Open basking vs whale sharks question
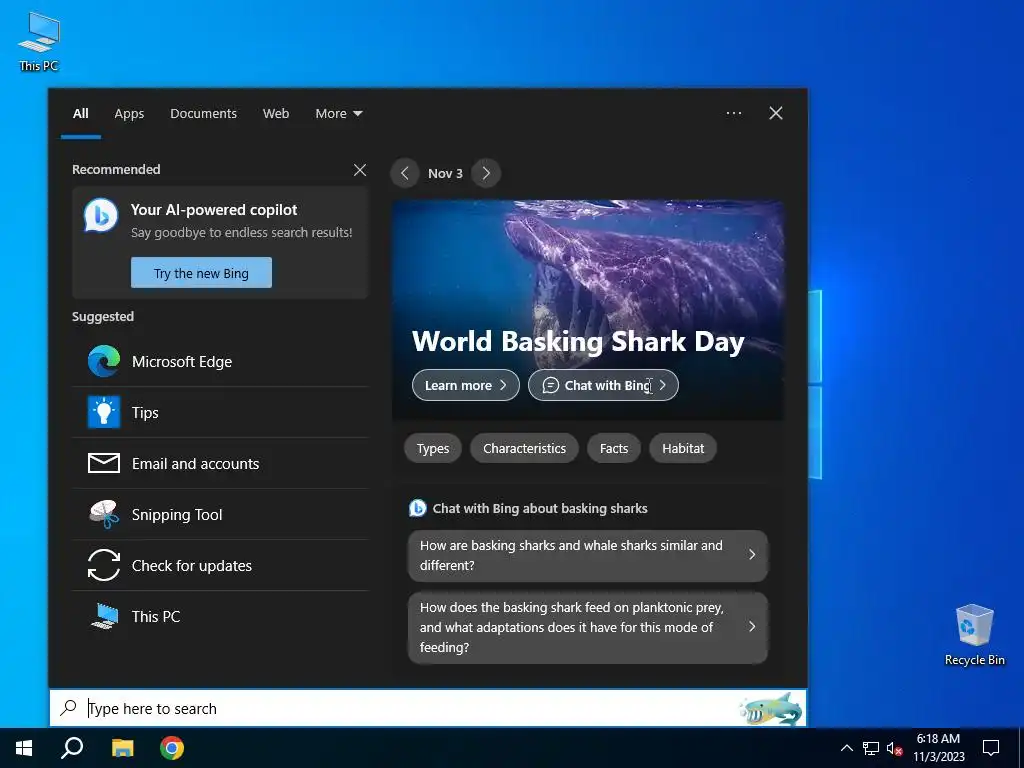 (x=588, y=555)
